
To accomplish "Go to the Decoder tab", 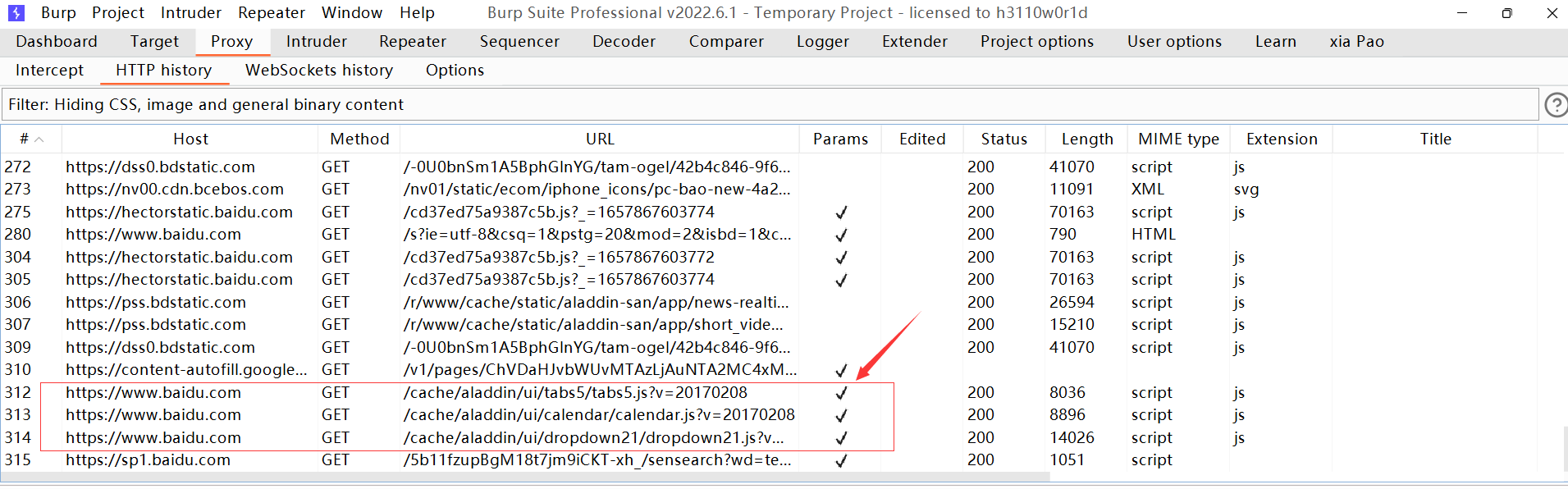I will tap(624, 42).
